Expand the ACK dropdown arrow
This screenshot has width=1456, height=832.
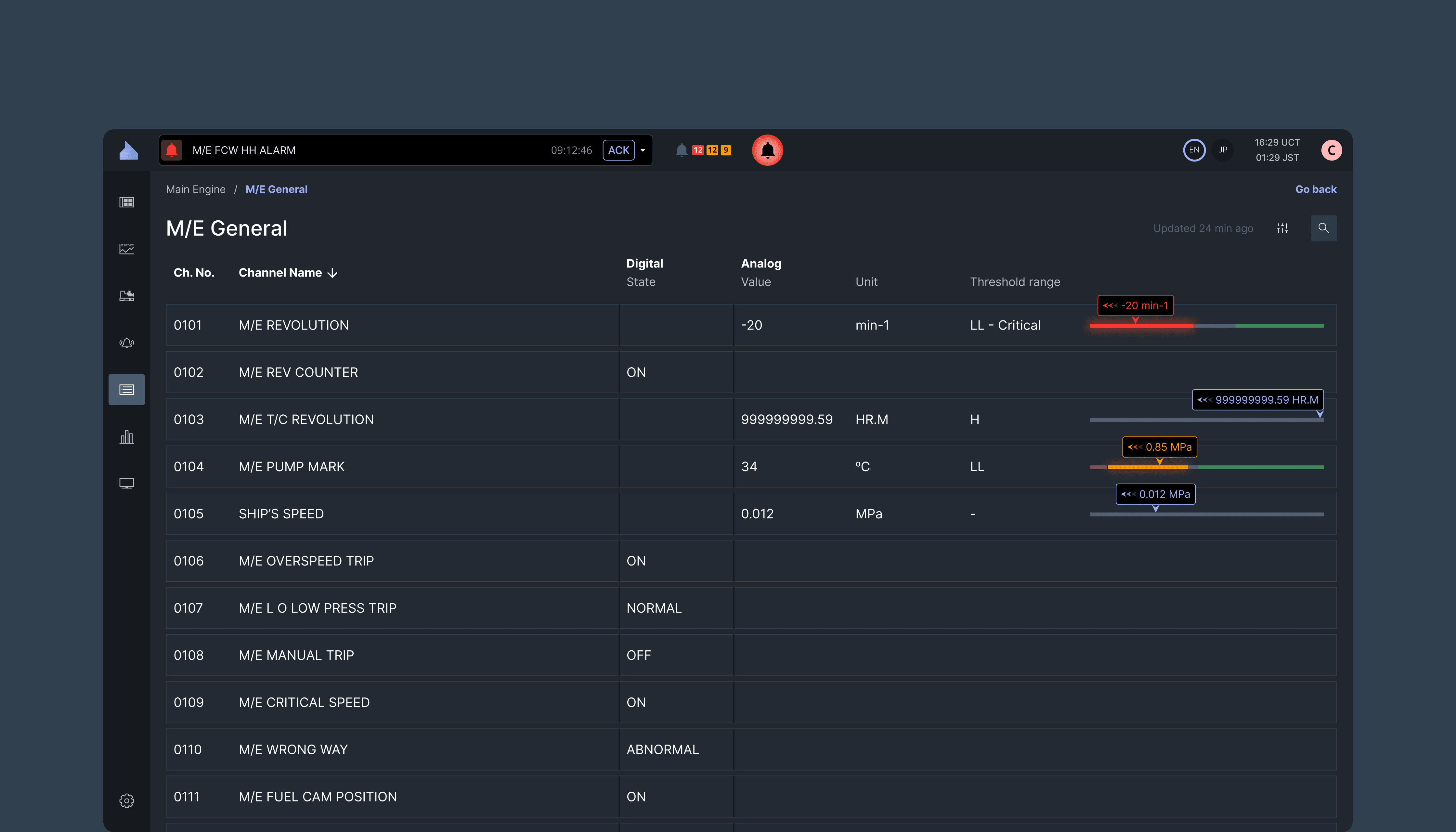click(643, 150)
